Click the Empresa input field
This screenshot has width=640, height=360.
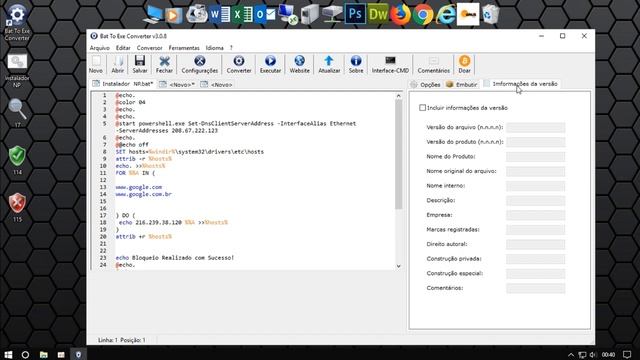(536, 215)
